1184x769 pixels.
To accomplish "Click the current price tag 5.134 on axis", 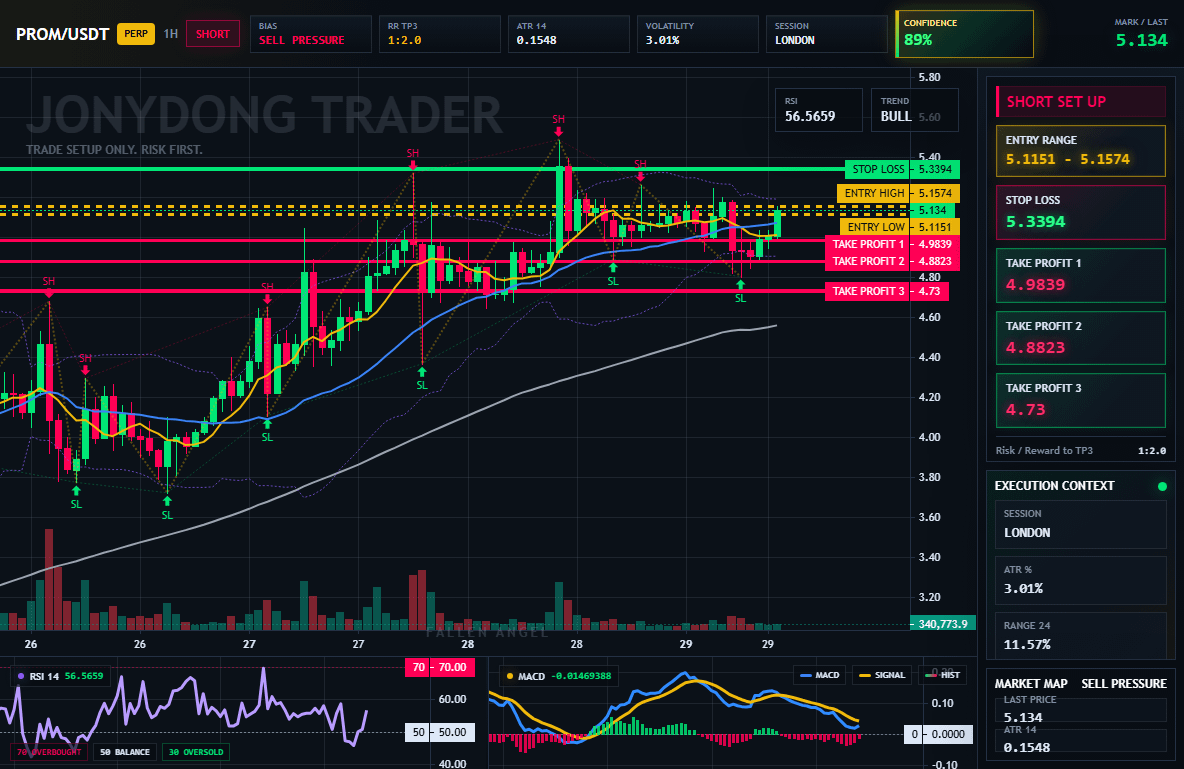I will (x=933, y=210).
